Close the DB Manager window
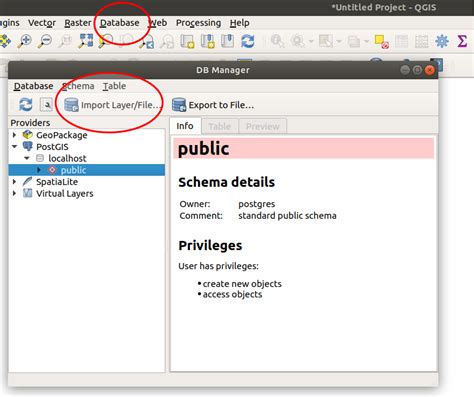474x397 pixels. coord(430,70)
